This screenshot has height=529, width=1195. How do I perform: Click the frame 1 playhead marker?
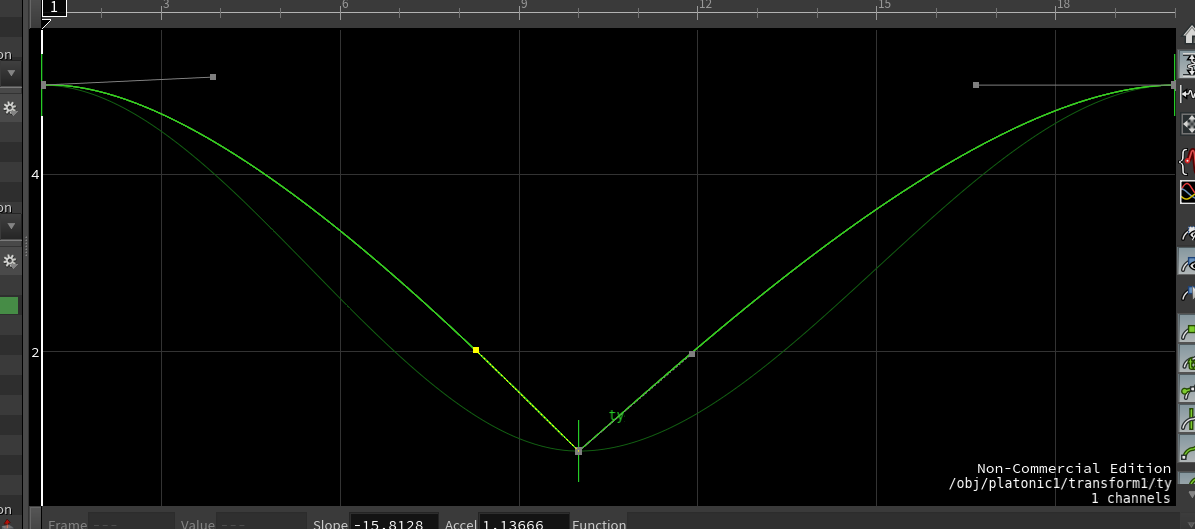pos(54,8)
